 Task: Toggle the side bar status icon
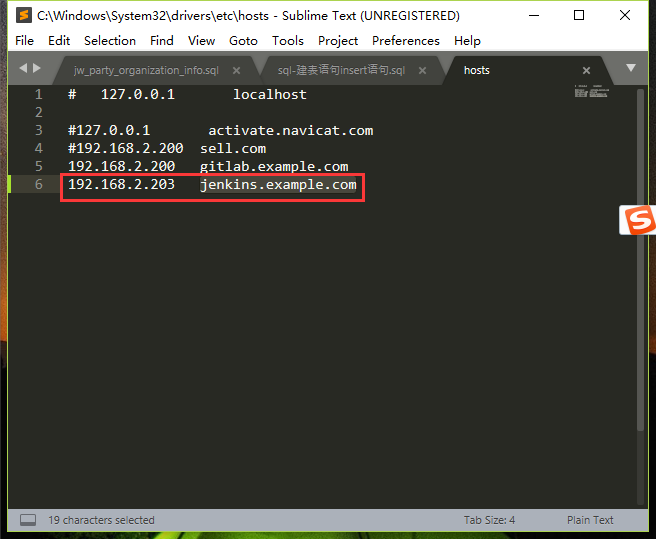[x=28, y=520]
